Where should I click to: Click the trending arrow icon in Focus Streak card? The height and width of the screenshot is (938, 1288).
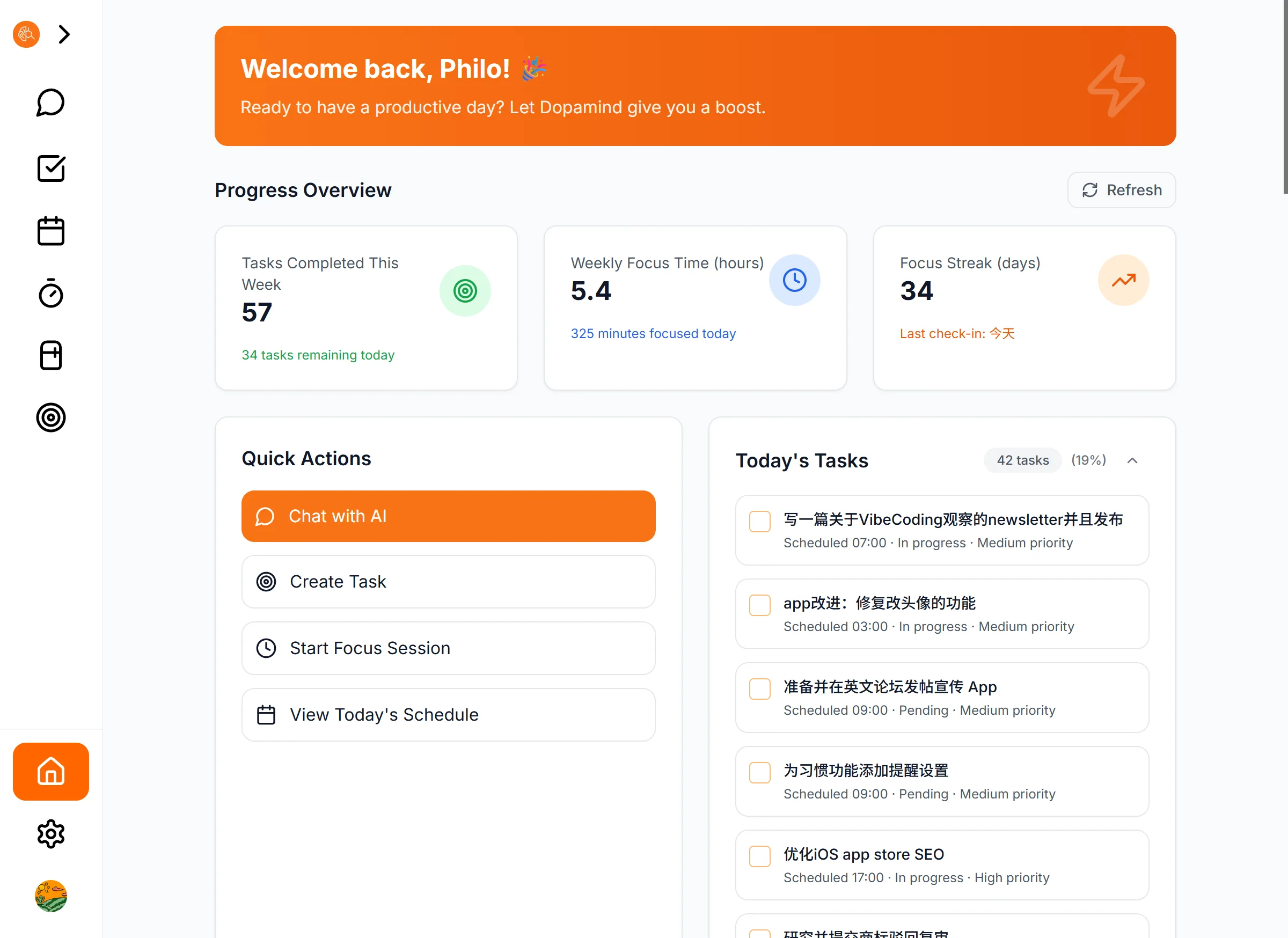[1123, 281]
